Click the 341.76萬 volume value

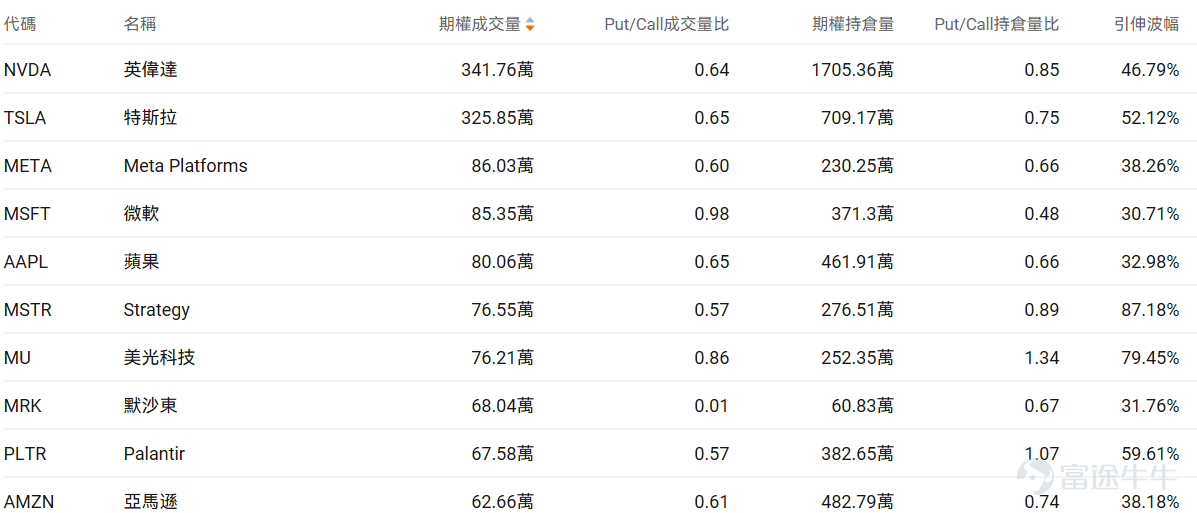click(x=497, y=70)
